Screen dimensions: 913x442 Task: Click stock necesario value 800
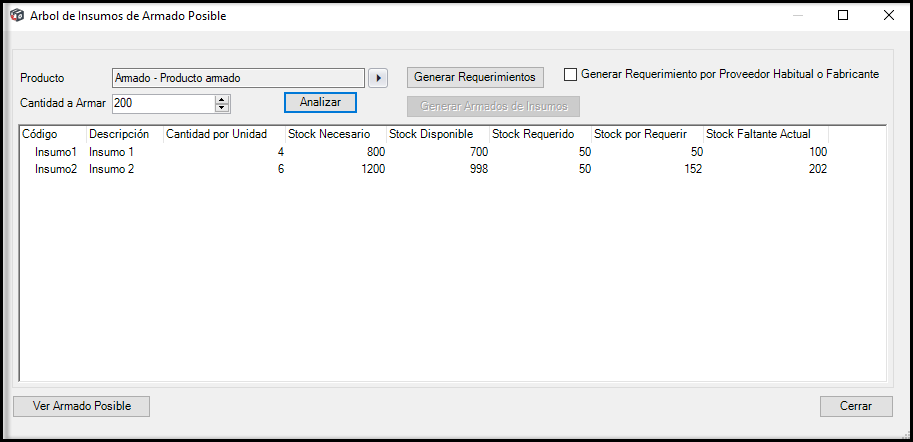[x=376, y=153]
